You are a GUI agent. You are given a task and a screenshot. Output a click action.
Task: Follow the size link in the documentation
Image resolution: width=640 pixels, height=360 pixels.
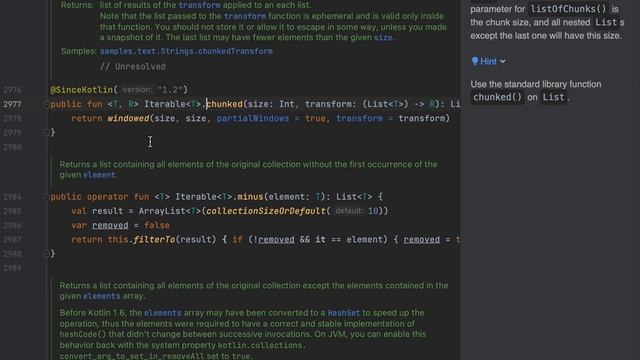(x=383, y=38)
